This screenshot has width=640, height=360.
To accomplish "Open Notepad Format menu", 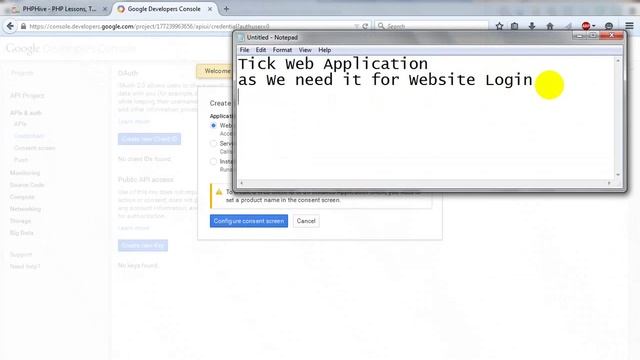I will tap(282, 50).
